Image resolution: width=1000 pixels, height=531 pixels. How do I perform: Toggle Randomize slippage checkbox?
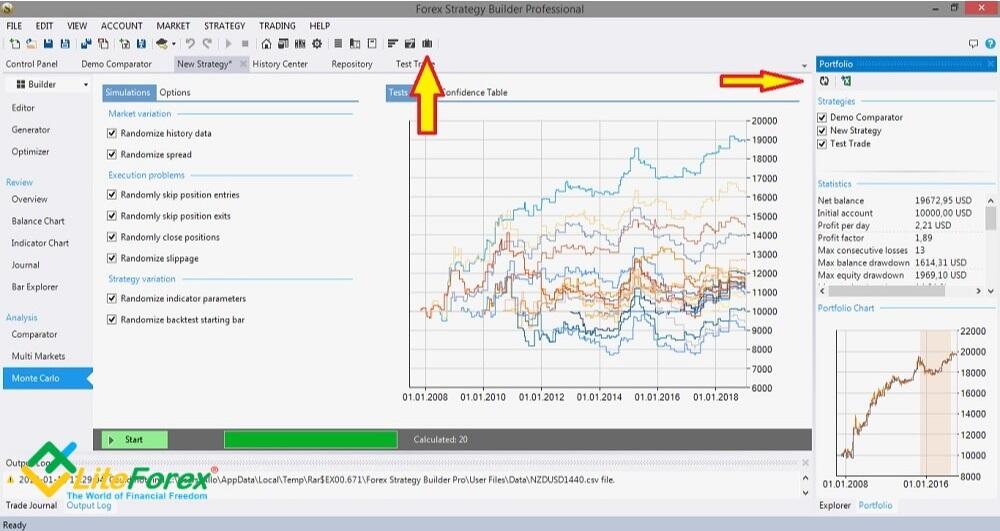(x=112, y=258)
